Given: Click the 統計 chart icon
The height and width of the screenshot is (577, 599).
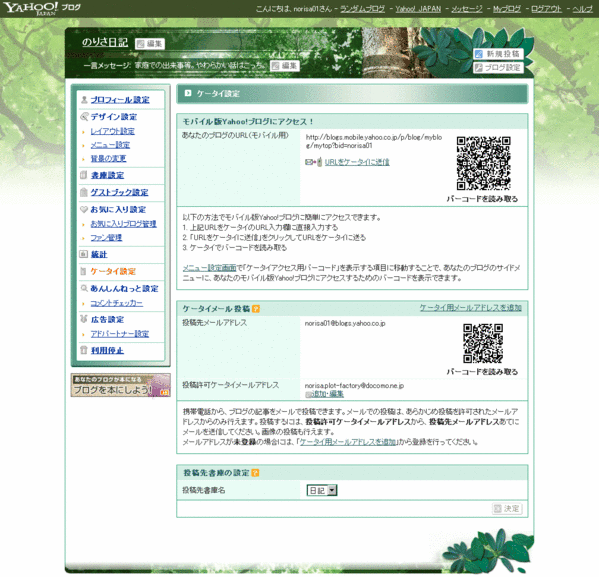Looking at the screenshot, I should (83, 254).
